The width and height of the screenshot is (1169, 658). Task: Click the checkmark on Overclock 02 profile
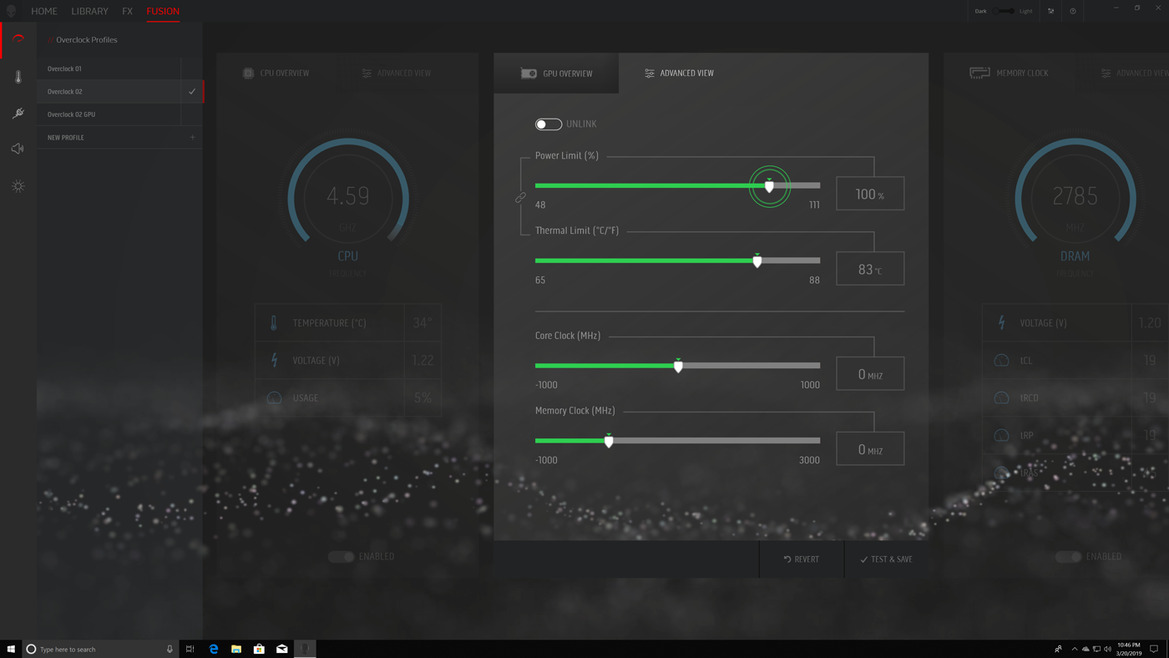pos(192,92)
